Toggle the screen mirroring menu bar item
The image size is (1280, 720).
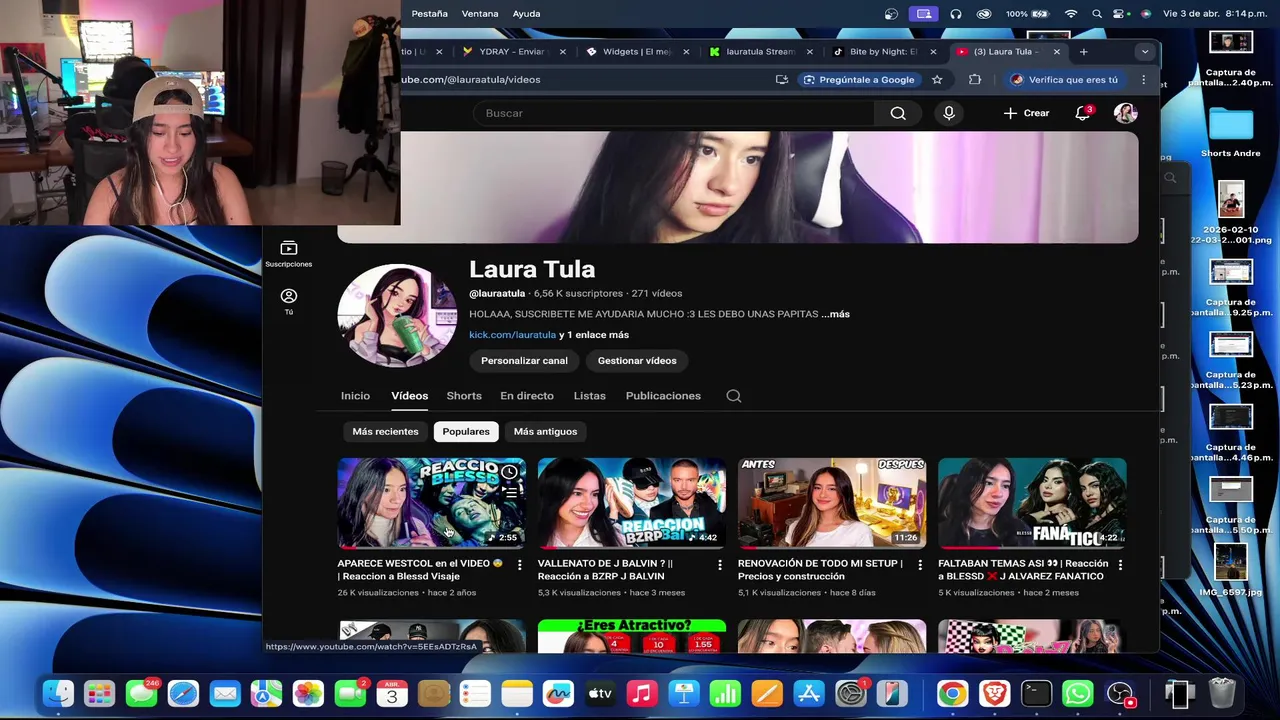(x=923, y=14)
